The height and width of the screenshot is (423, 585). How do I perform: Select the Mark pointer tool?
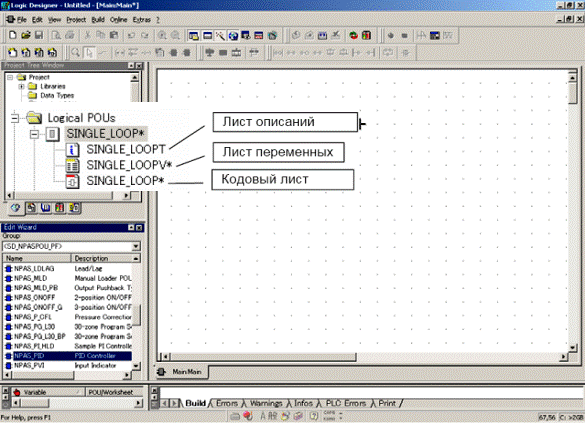pyautogui.click(x=89, y=53)
